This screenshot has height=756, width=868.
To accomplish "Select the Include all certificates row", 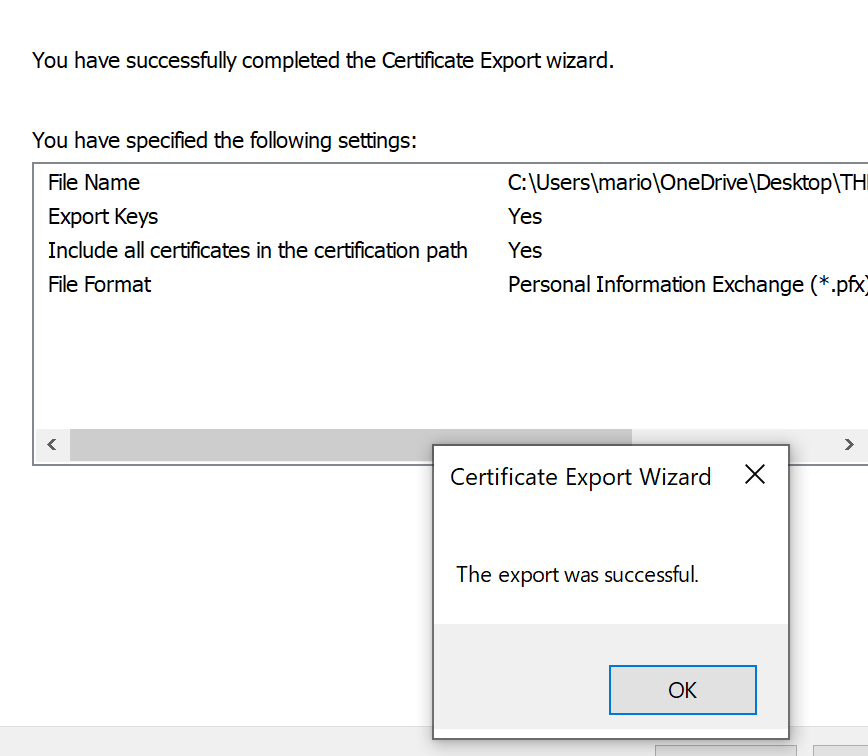I will [257, 251].
